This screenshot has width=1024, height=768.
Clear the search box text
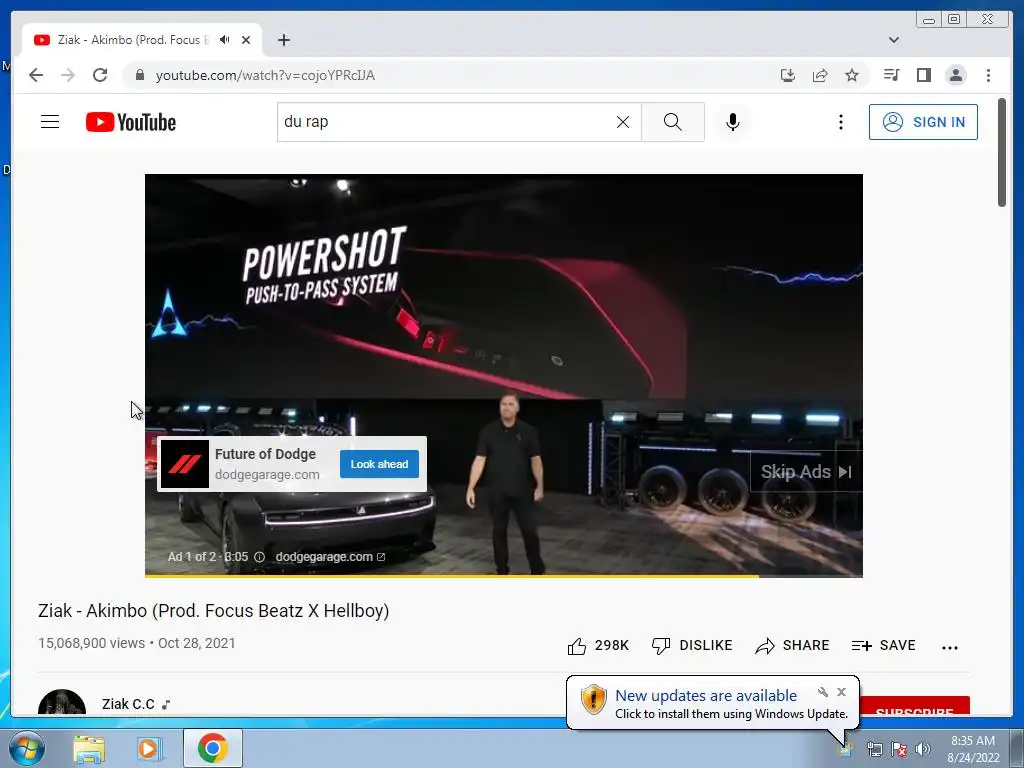click(623, 122)
